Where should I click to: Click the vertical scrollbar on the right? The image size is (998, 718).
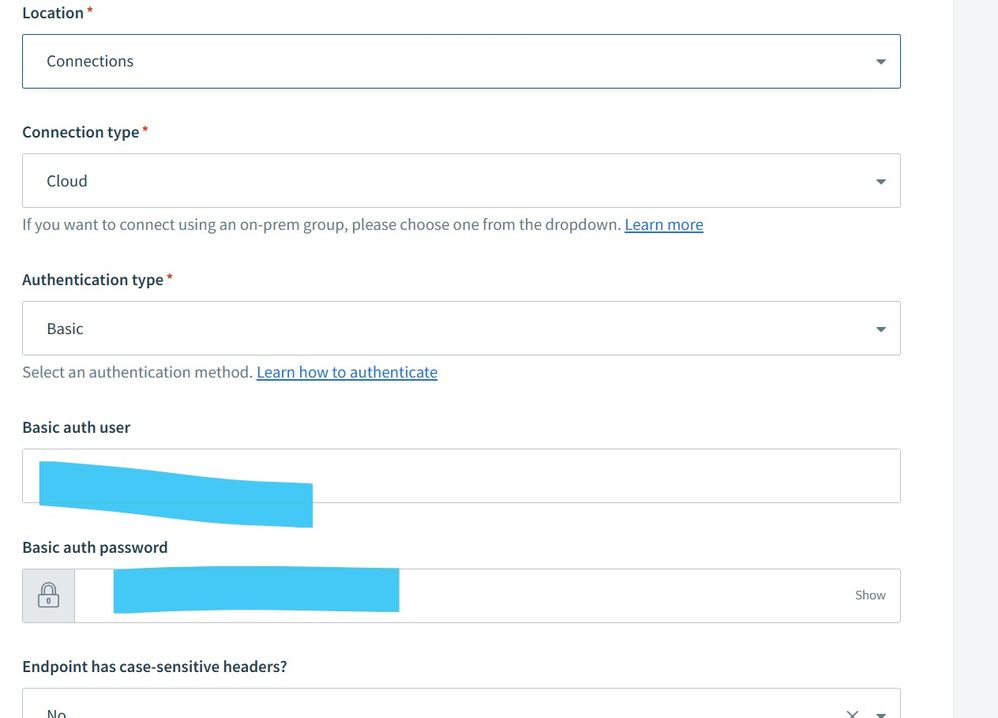point(975,359)
